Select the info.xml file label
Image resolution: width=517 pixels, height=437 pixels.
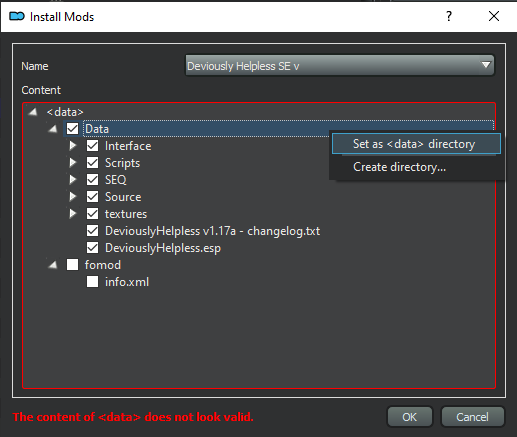click(x=127, y=282)
